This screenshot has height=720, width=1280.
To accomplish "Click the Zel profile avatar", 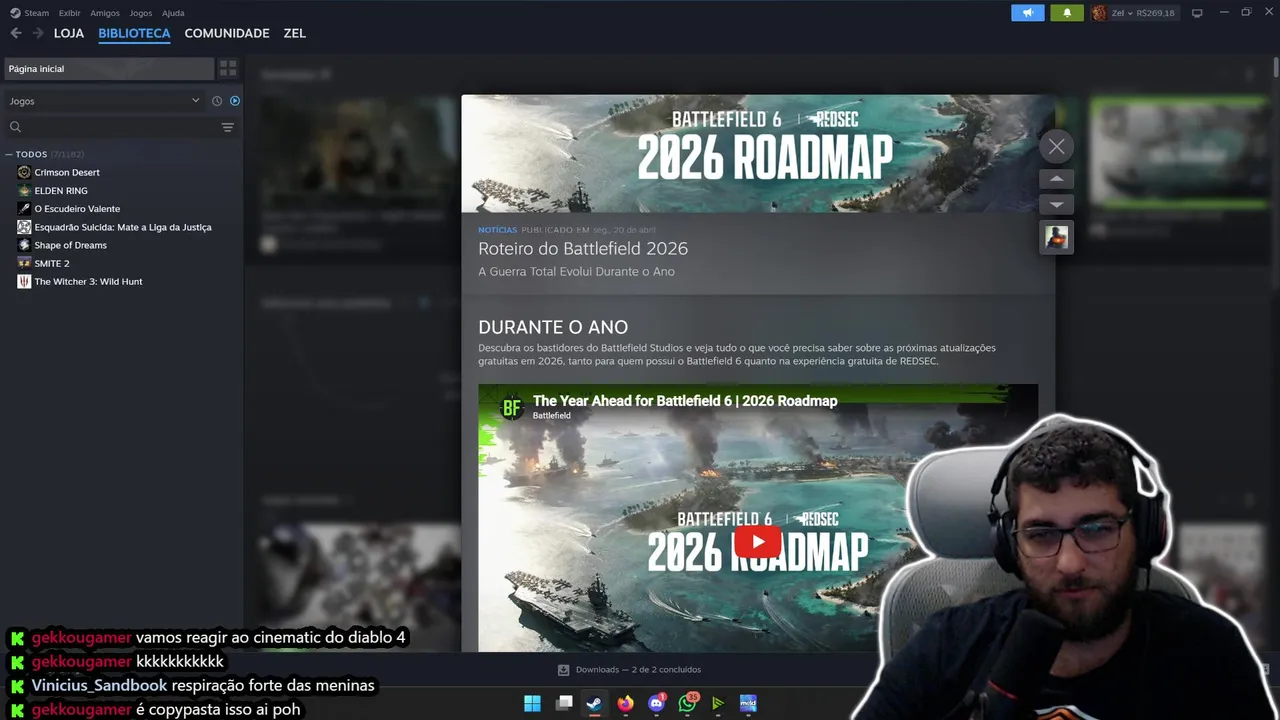I will pyautogui.click(x=1099, y=13).
